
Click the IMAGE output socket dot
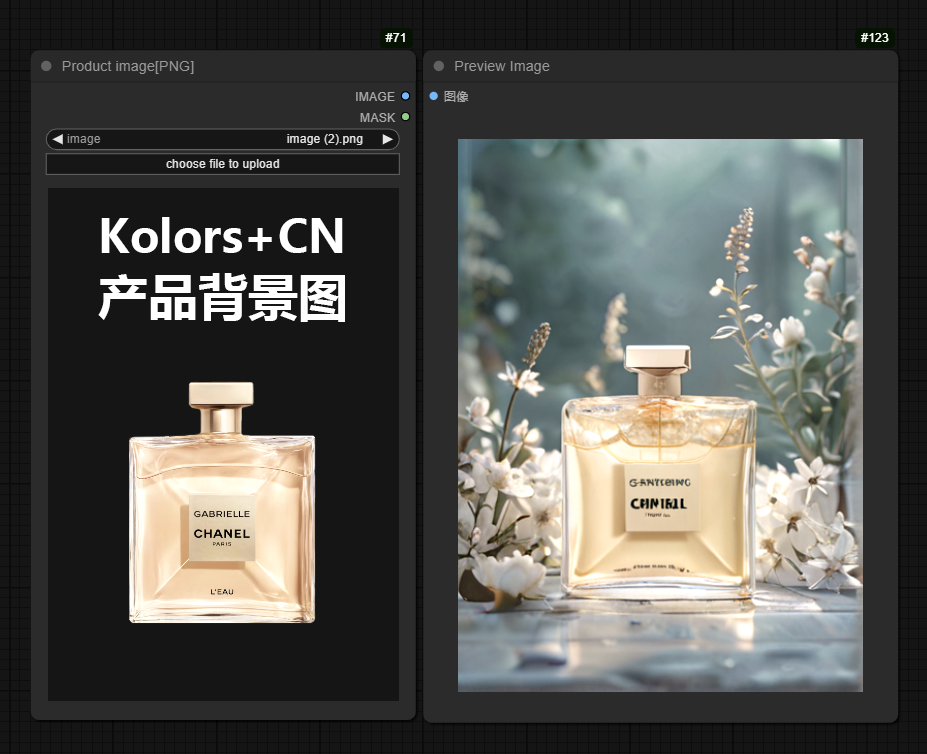(x=406, y=96)
